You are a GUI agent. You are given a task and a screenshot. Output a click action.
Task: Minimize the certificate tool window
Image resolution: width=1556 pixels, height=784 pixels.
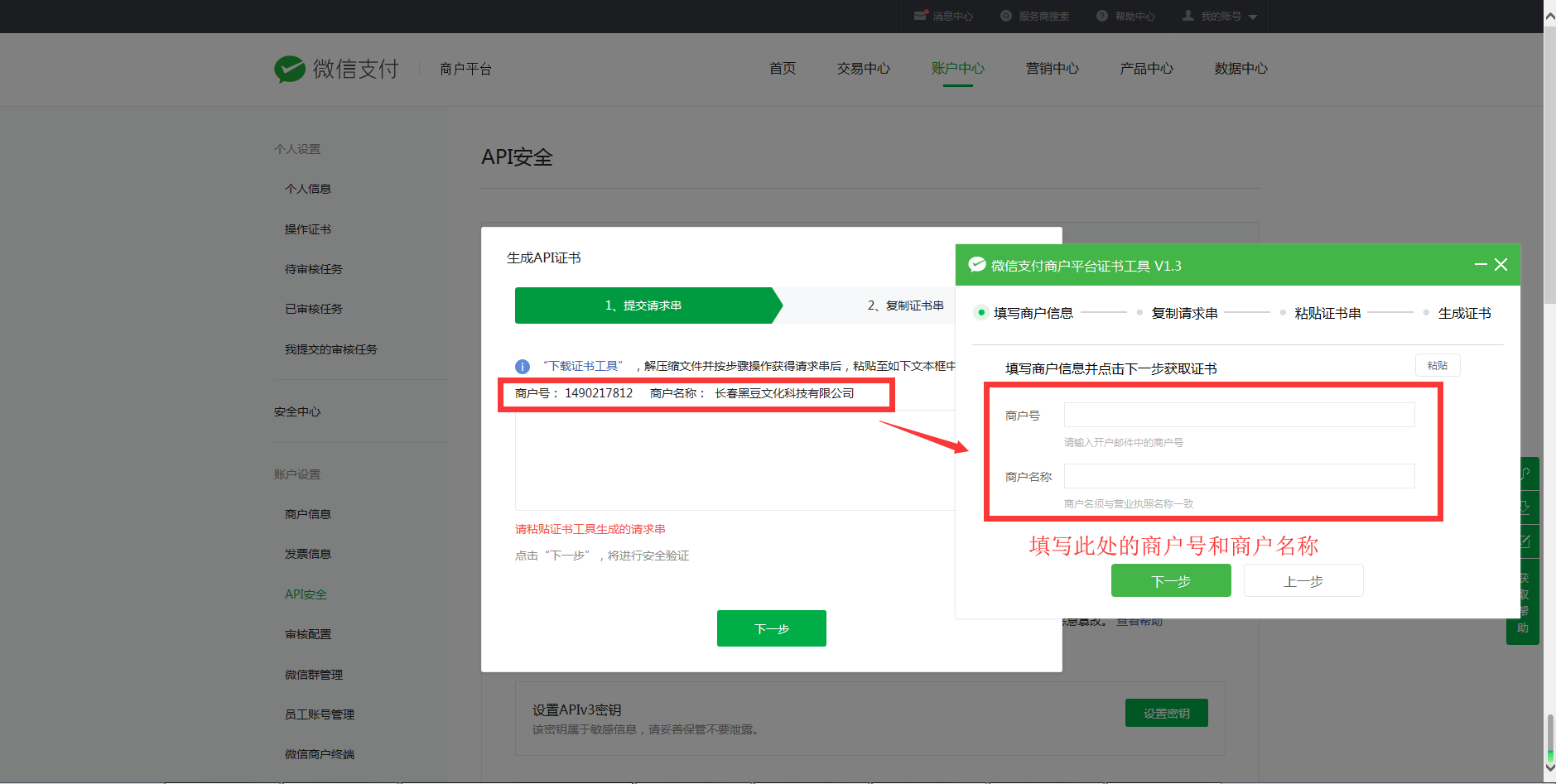tap(1481, 265)
